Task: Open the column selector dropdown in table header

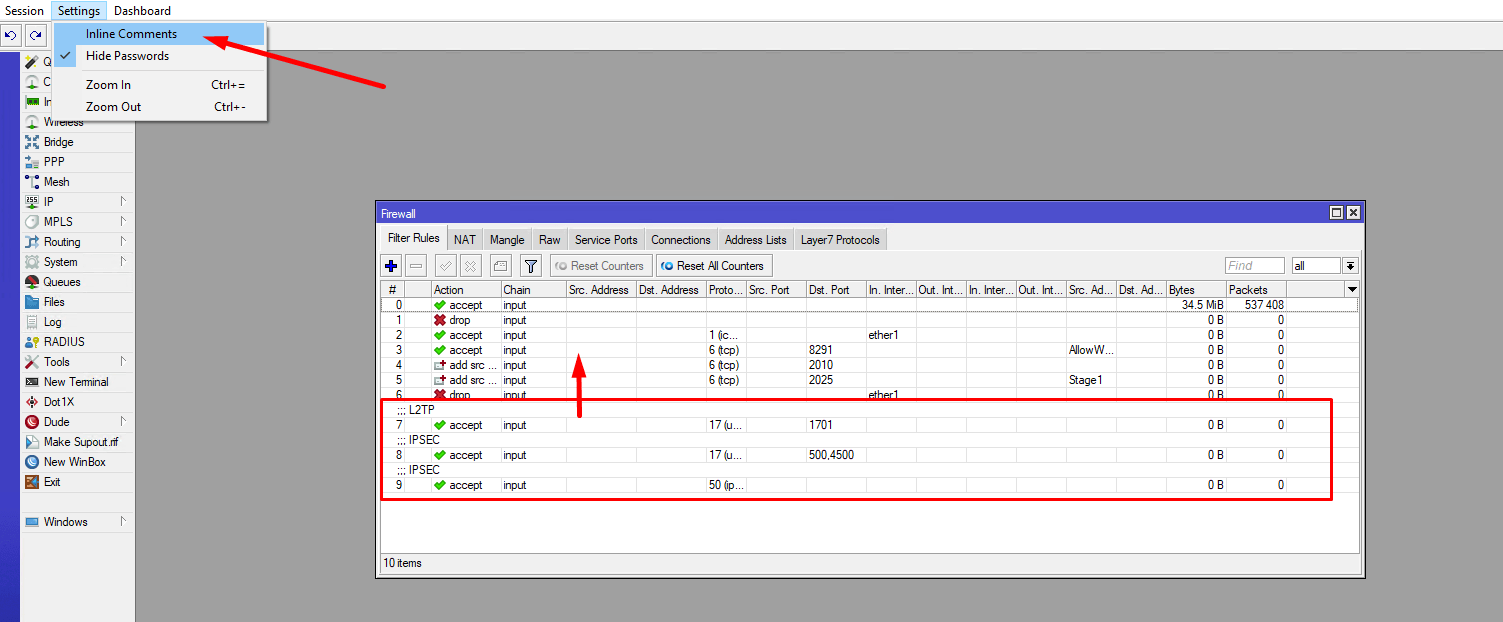Action: point(1352,290)
